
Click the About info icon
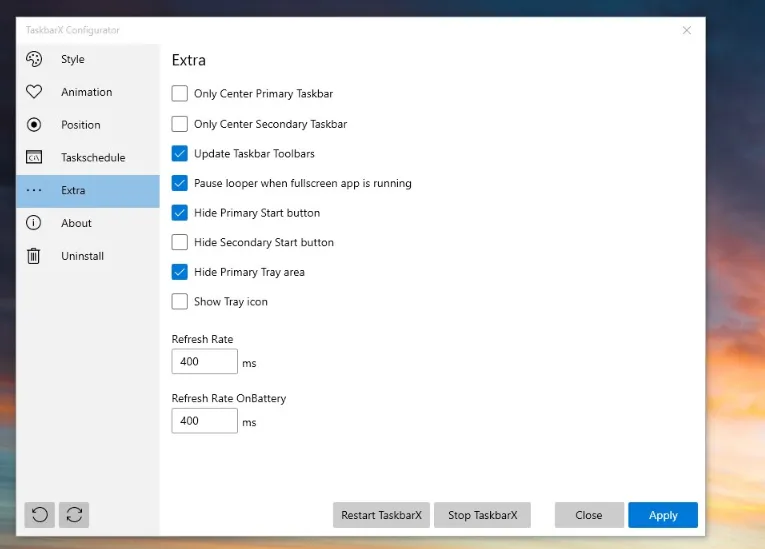click(34, 223)
